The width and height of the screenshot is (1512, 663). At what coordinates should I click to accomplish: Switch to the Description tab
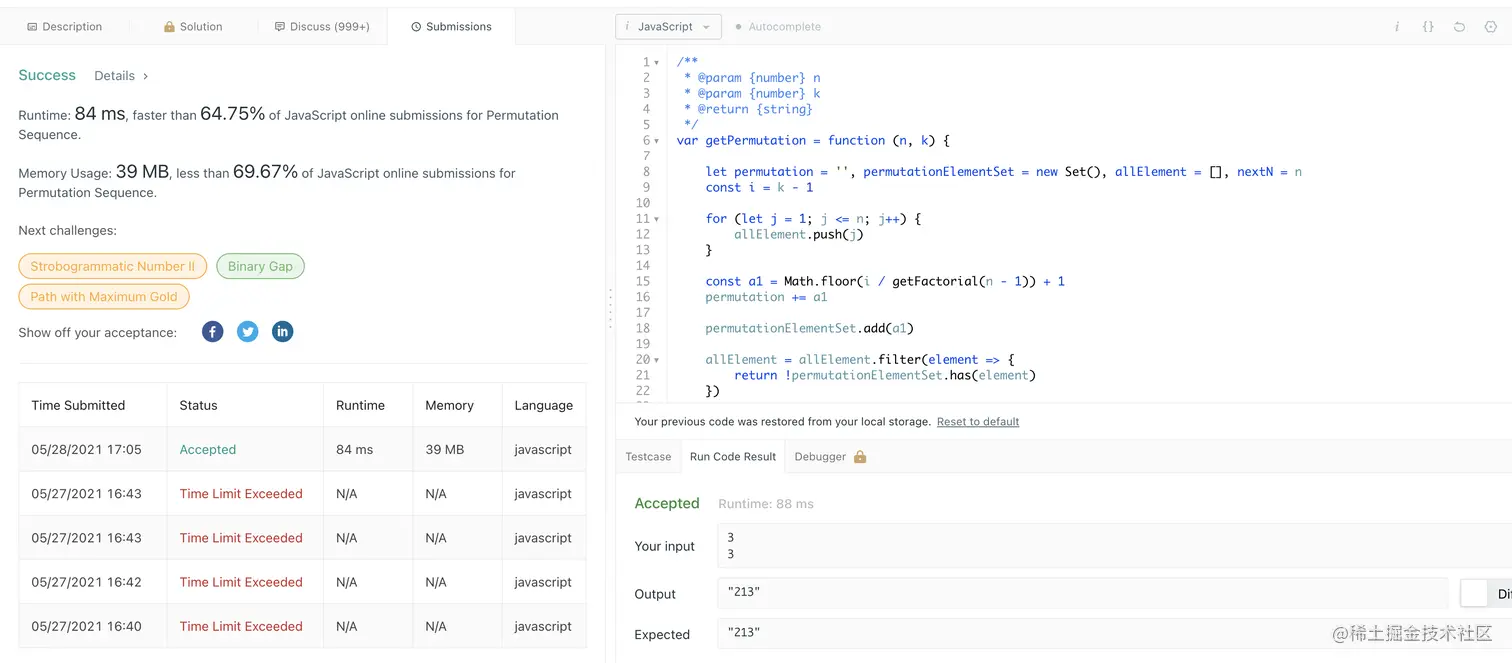pyautogui.click(x=64, y=27)
